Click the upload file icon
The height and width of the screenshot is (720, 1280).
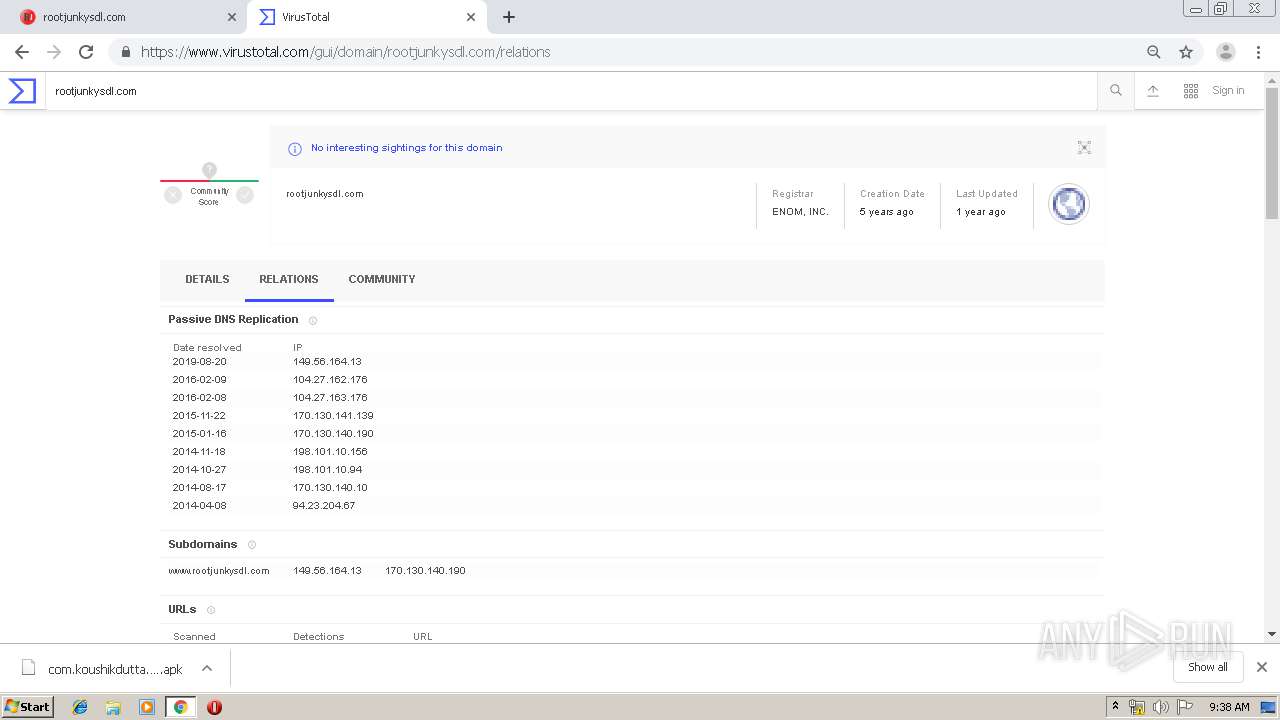point(1153,91)
